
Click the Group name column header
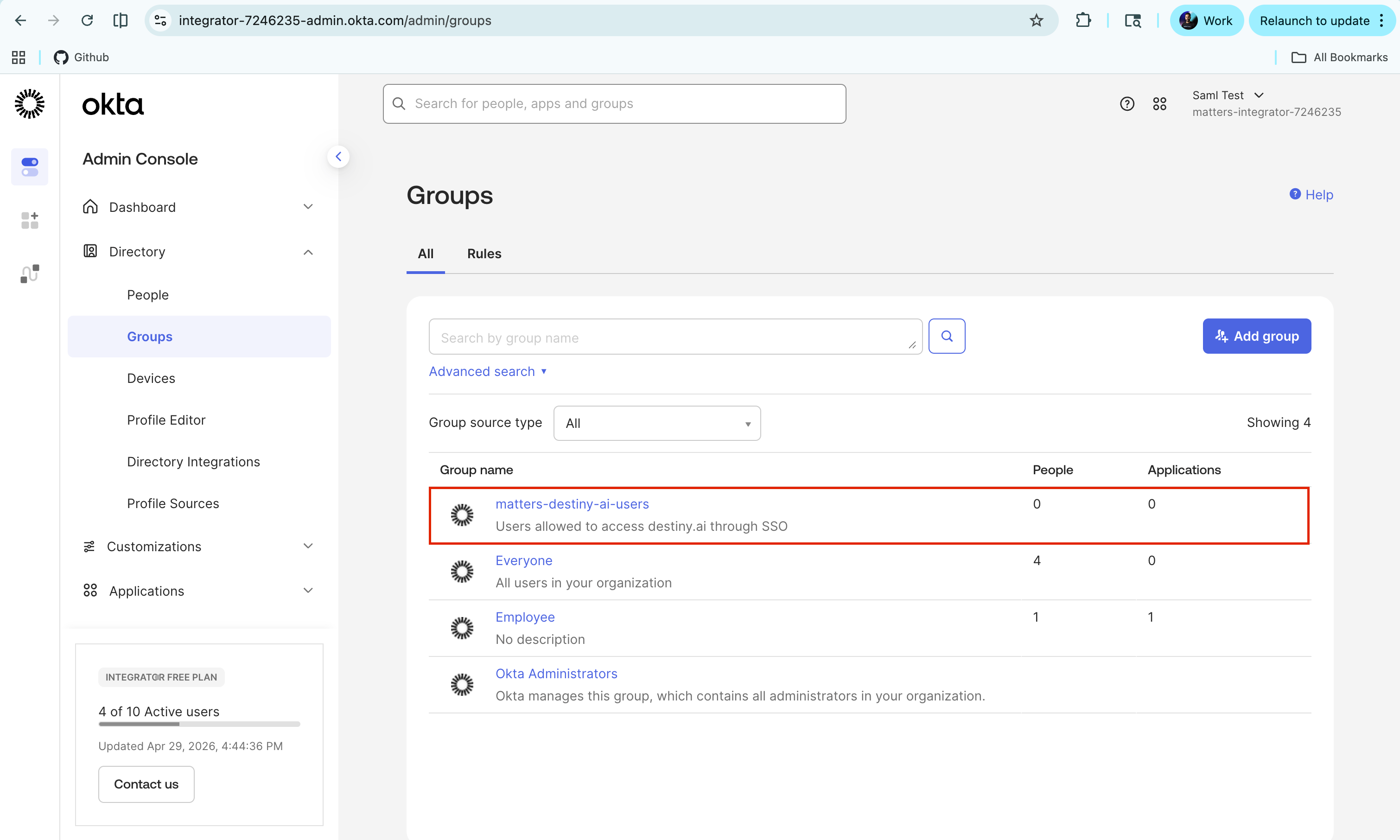tap(477, 470)
